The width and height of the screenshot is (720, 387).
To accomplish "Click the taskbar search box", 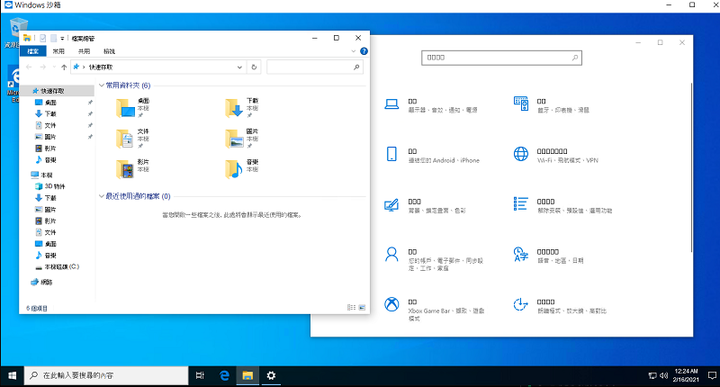I will [x=106, y=376].
